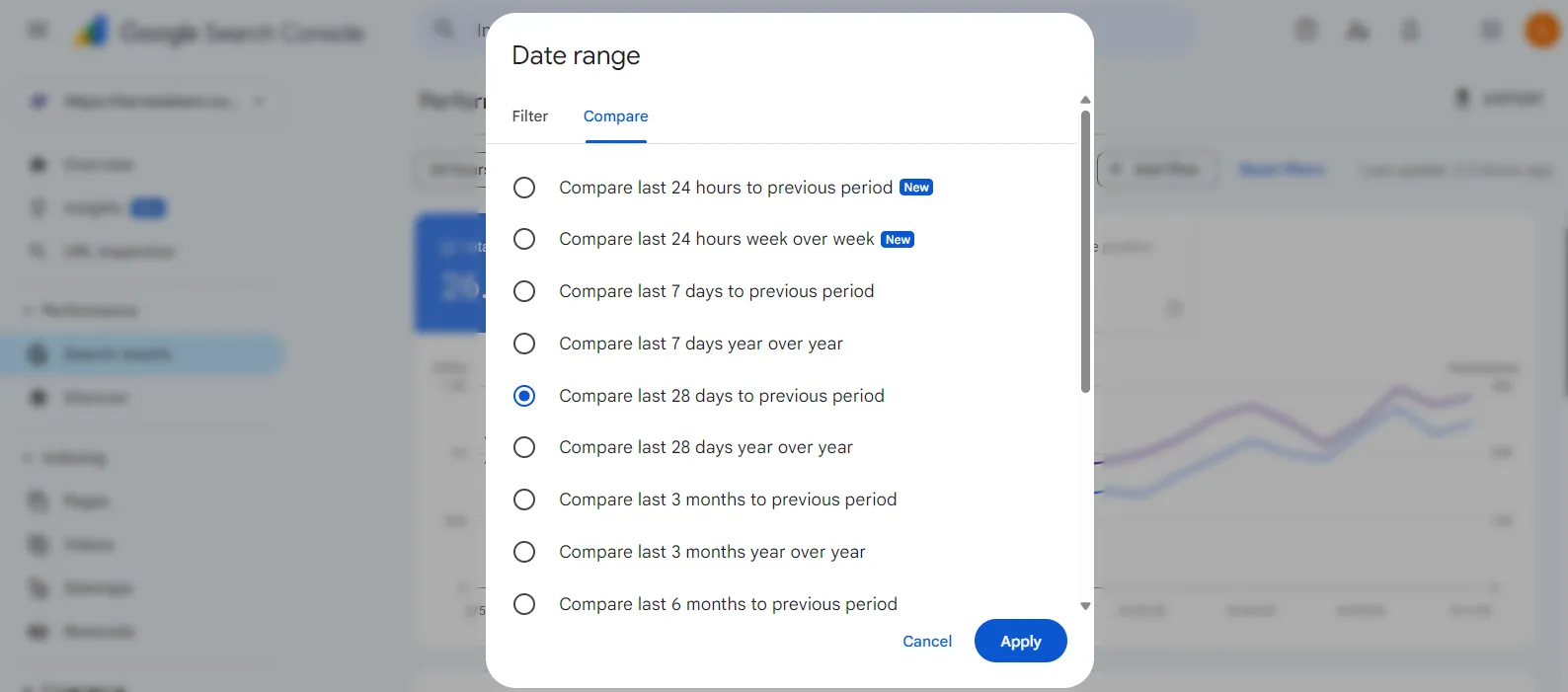
Task: Click the Google Search Console logo
Action: (92, 33)
